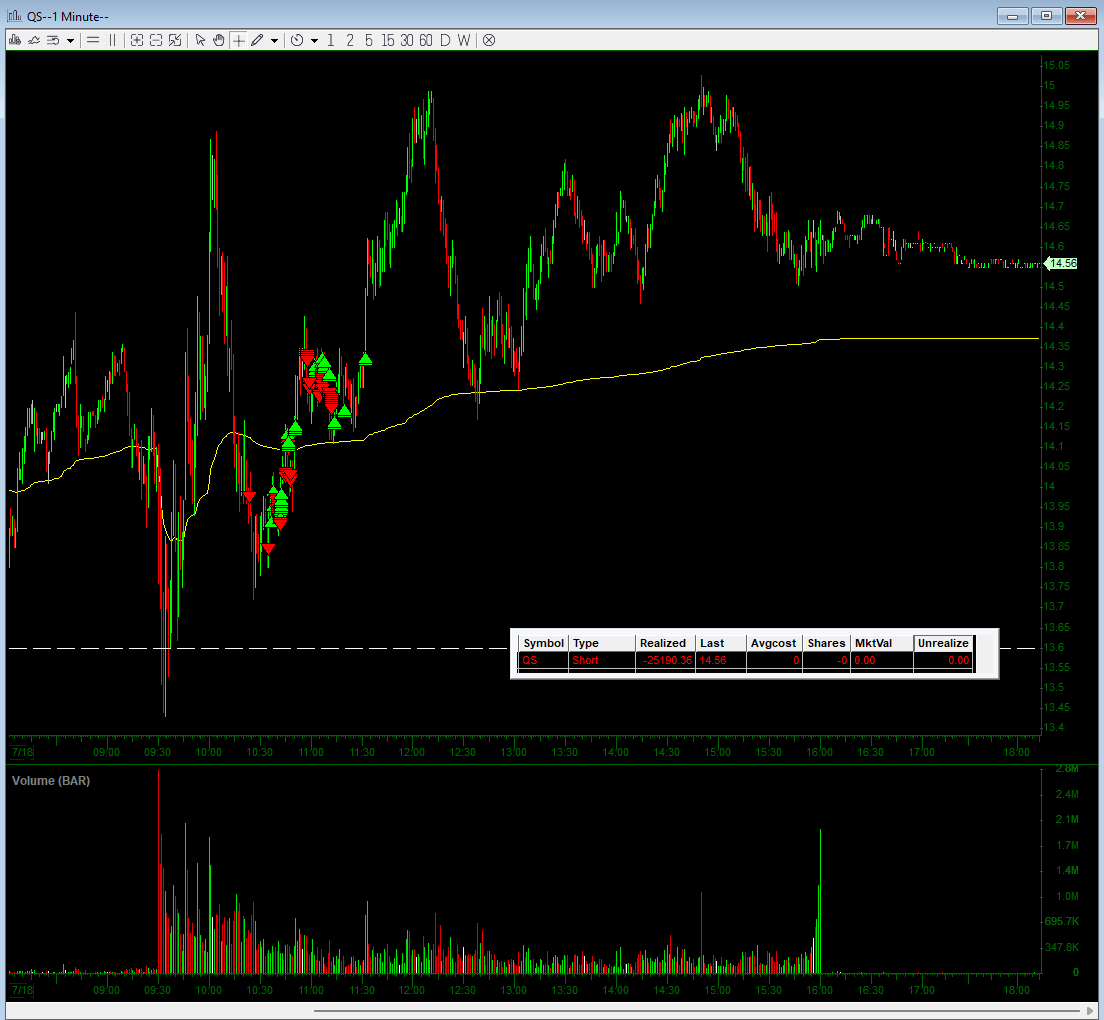Image resolution: width=1104 pixels, height=1020 pixels.
Task: Click the Avgcost column header
Action: click(773, 643)
